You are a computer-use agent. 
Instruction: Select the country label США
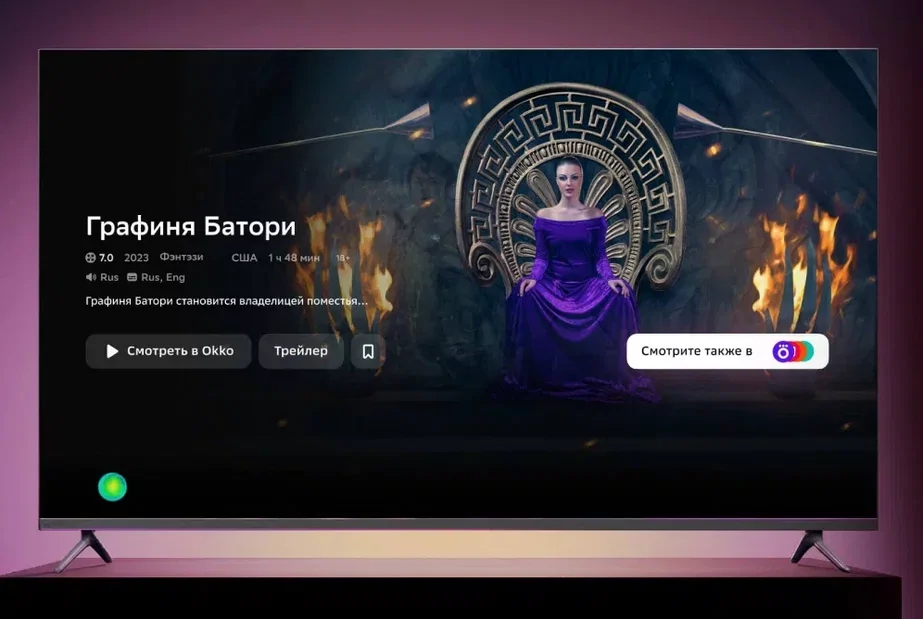tap(244, 258)
